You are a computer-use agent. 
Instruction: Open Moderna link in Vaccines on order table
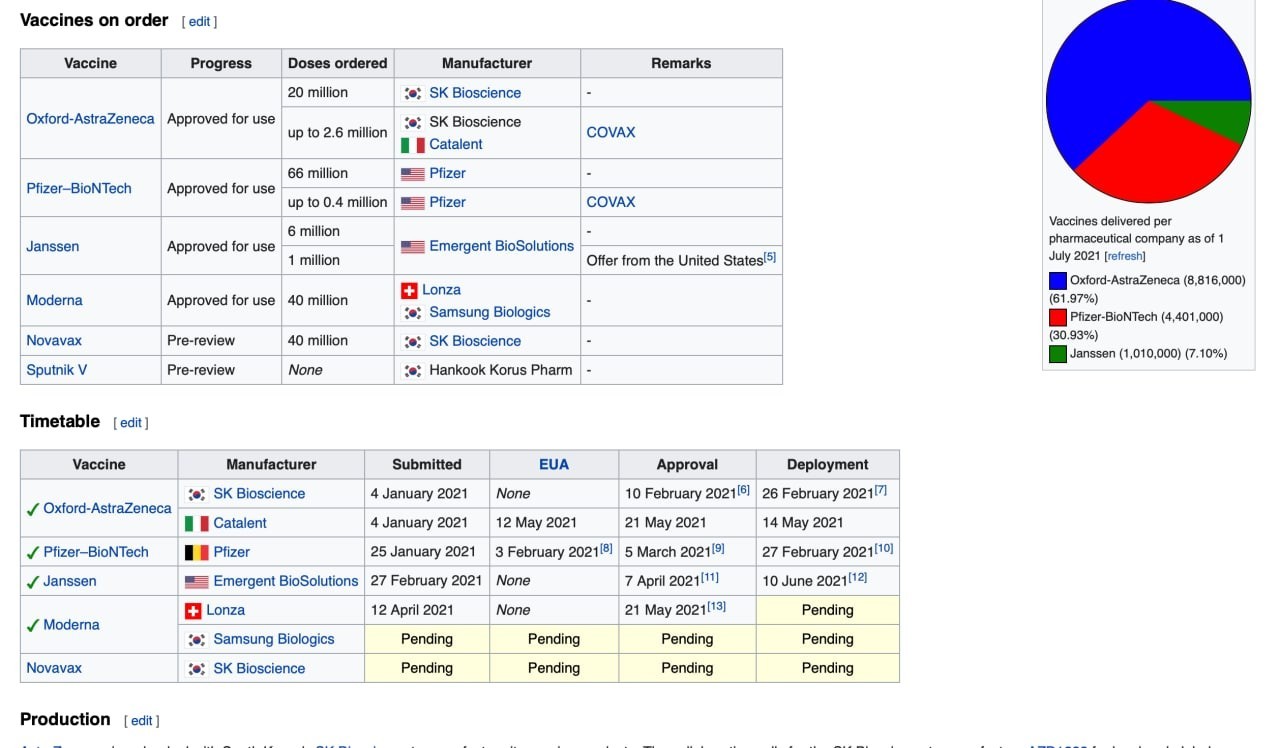tap(55, 300)
